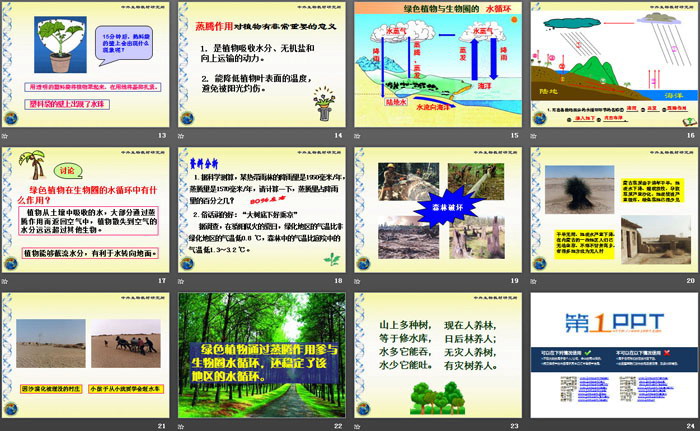
Task: Select slide 22 with green forest road
Action: 262,356
